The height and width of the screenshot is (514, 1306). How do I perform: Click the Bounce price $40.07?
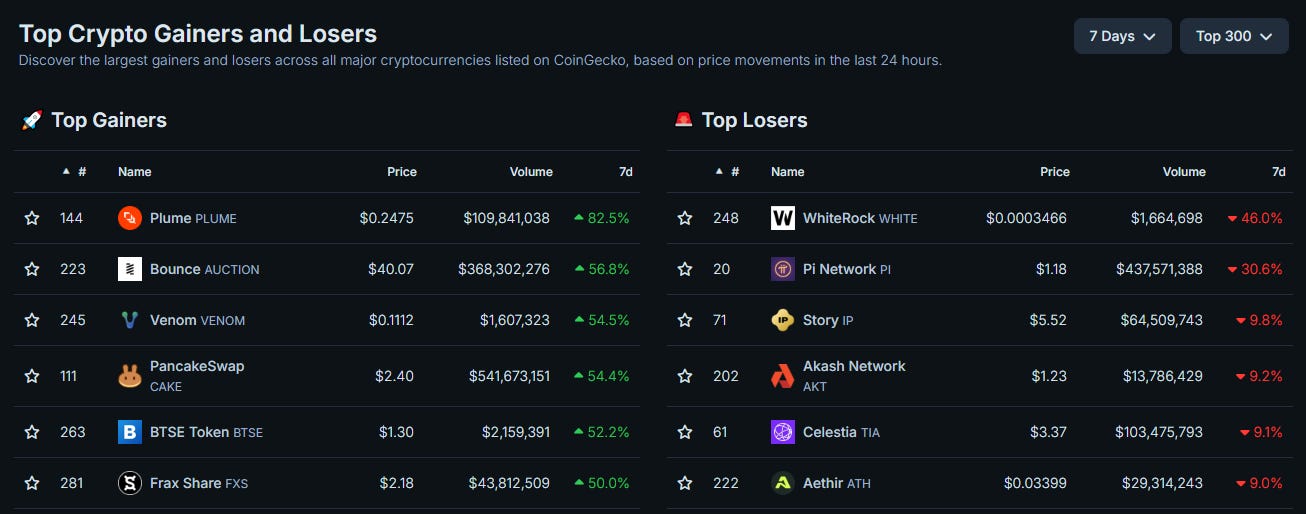(389, 269)
